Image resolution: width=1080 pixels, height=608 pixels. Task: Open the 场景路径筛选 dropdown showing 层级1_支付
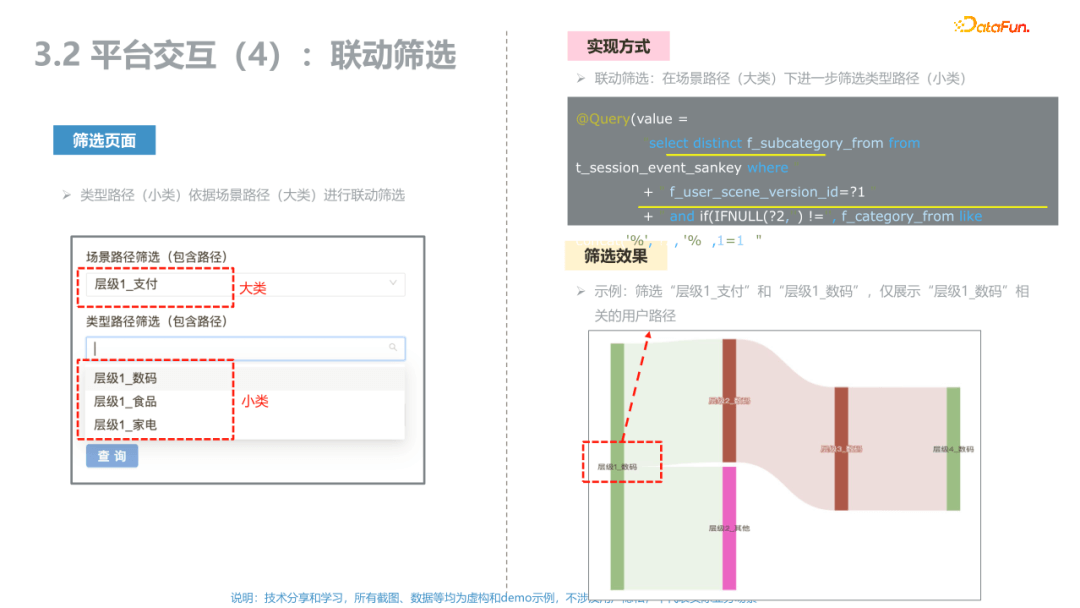(245, 284)
